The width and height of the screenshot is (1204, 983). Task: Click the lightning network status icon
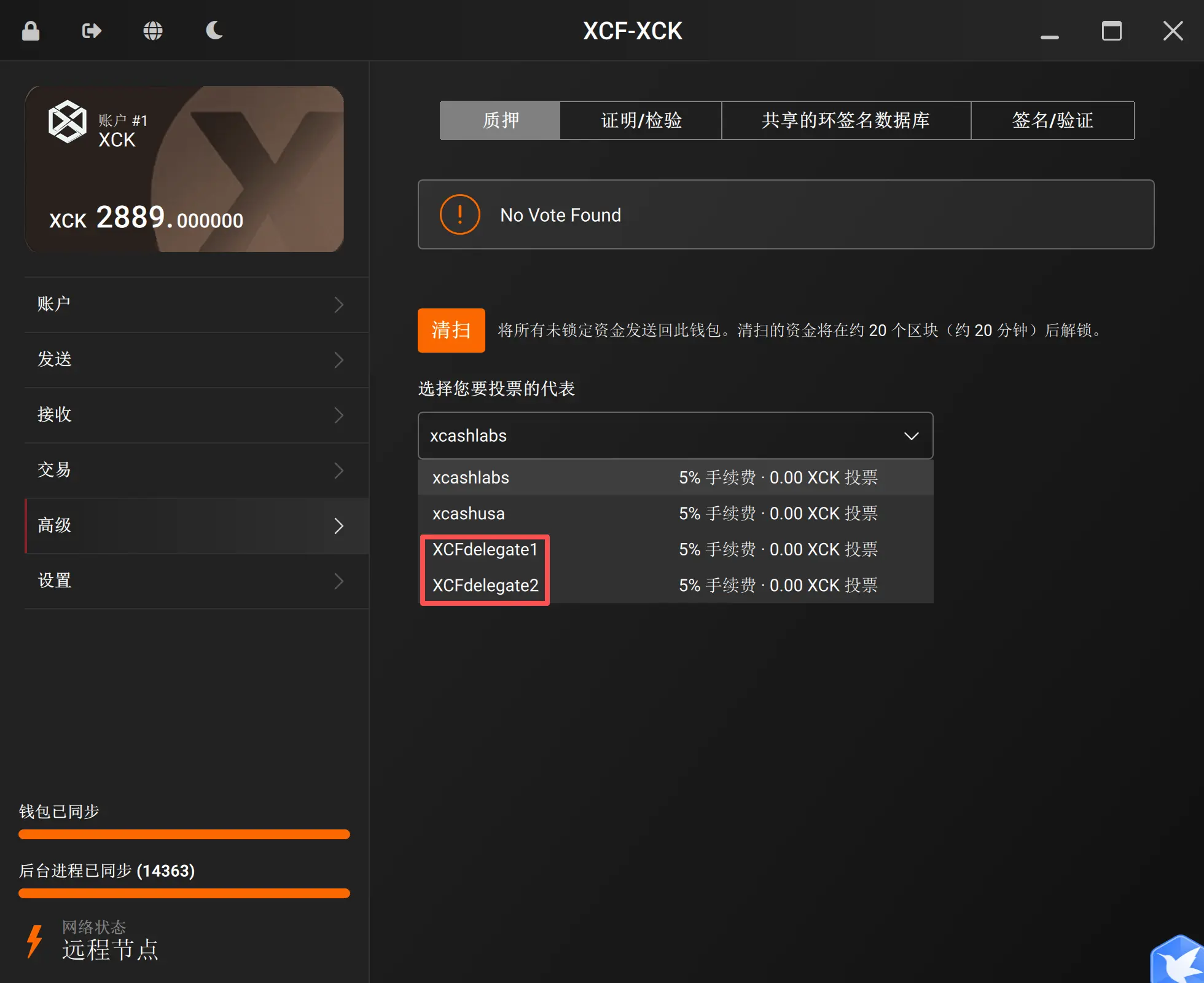34,941
